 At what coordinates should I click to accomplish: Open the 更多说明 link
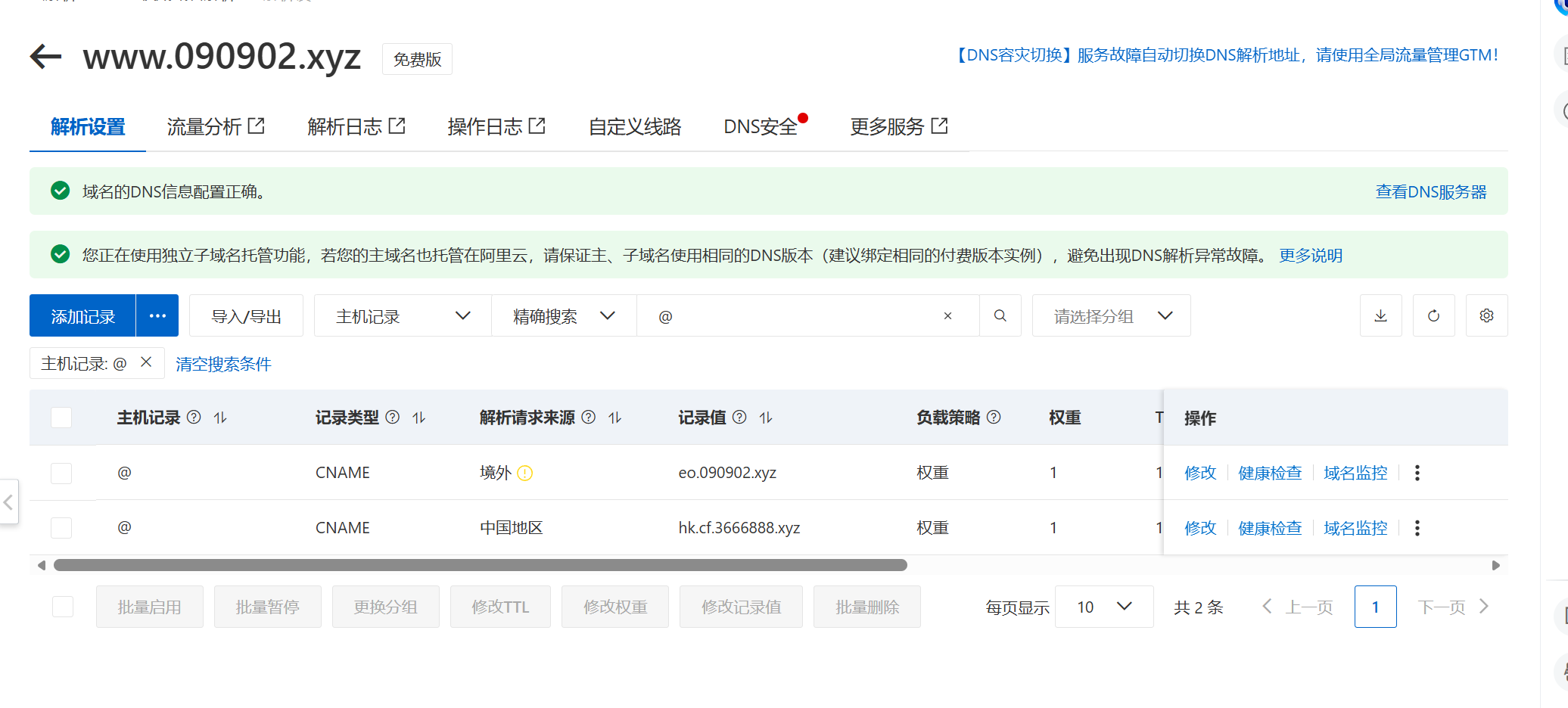(1311, 255)
